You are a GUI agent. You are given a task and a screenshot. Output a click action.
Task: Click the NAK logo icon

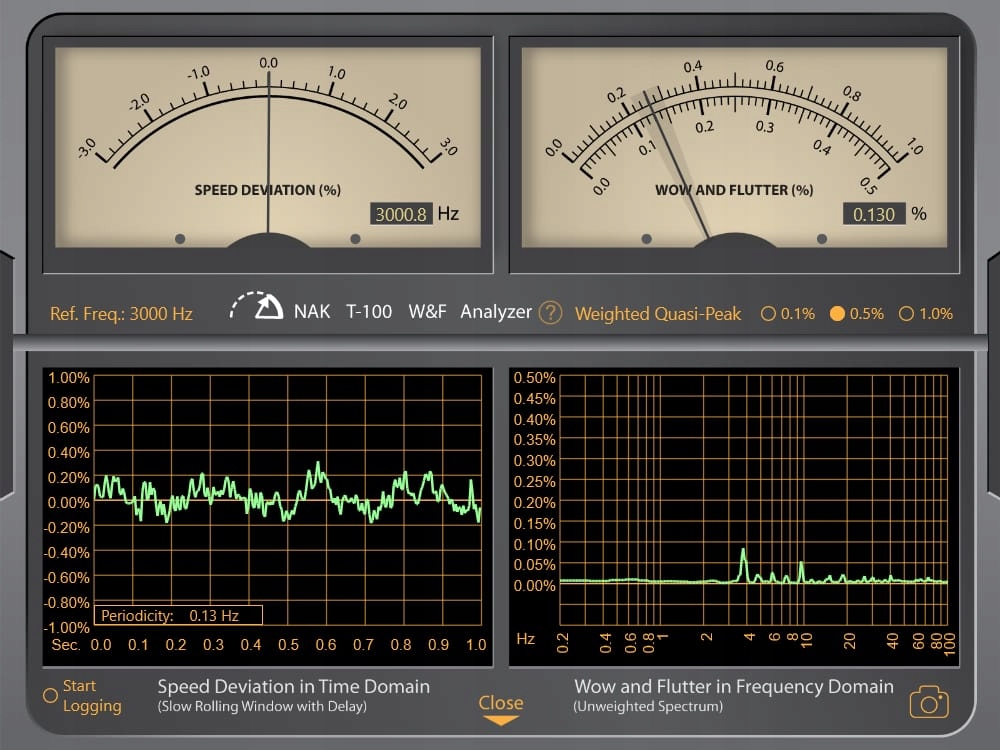click(x=258, y=307)
